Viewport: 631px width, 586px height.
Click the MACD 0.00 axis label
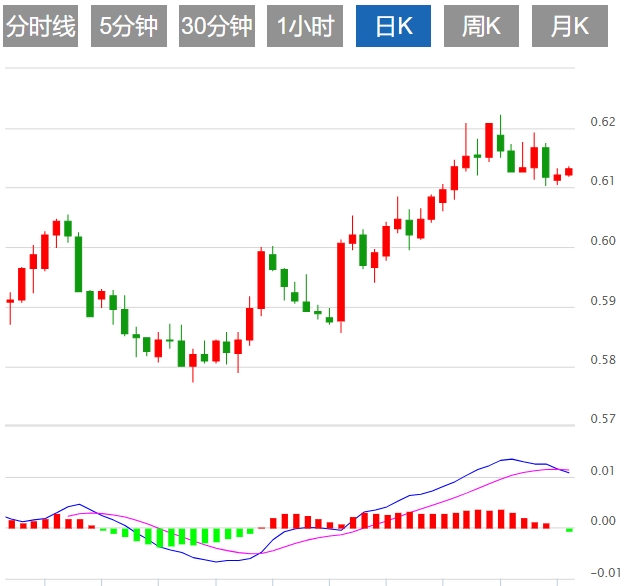[603, 521]
